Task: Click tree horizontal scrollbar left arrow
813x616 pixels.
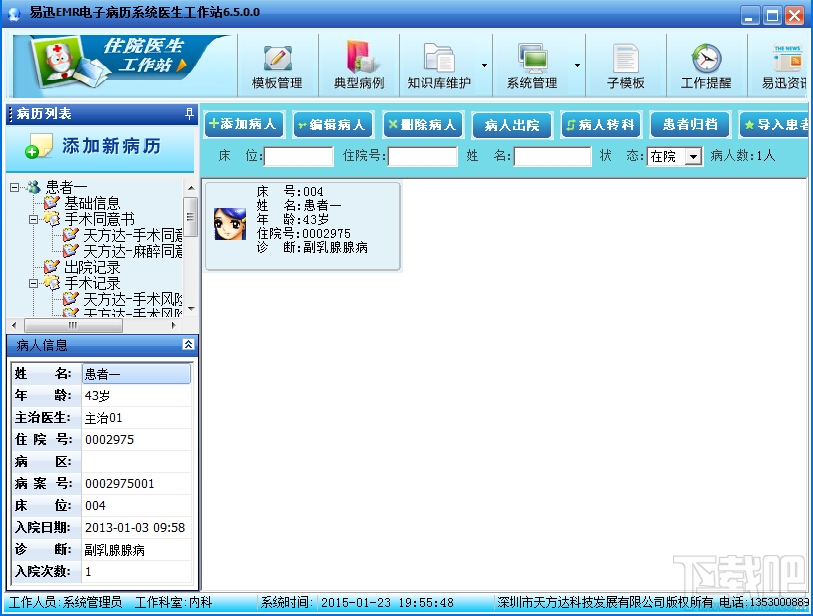Action: [14, 325]
